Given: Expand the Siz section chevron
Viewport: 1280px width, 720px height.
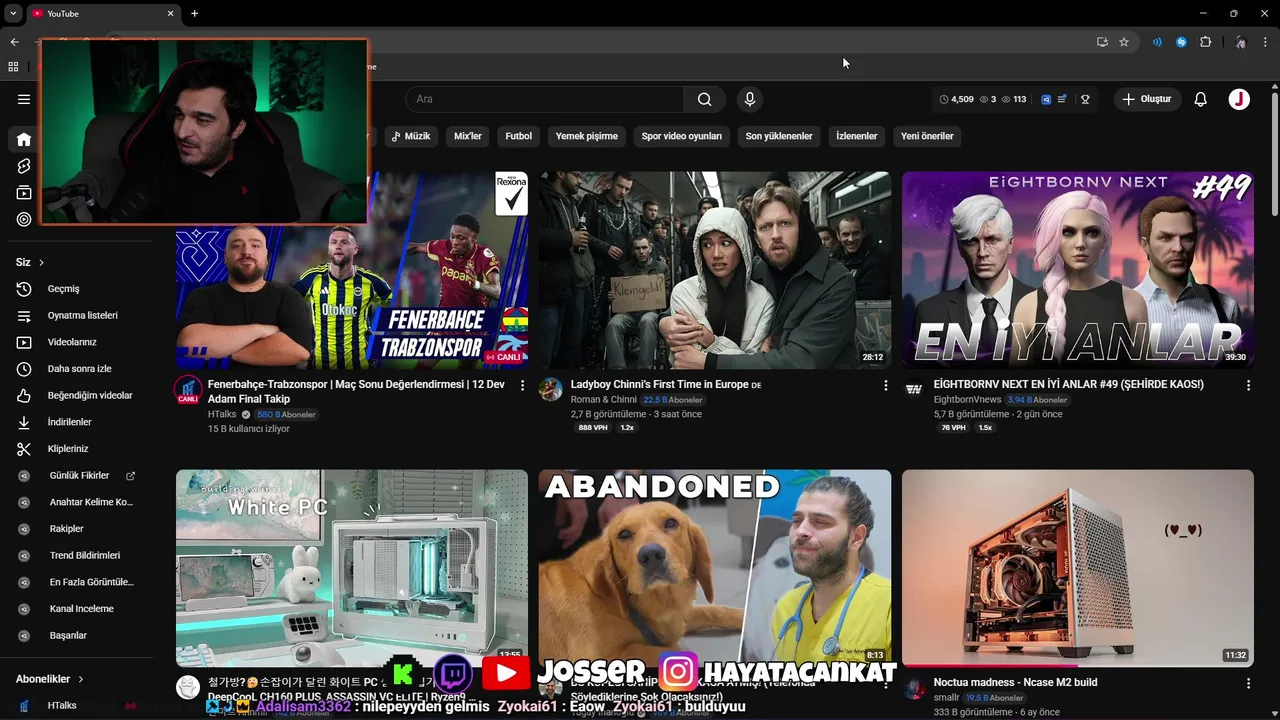Looking at the screenshot, I should [41, 262].
